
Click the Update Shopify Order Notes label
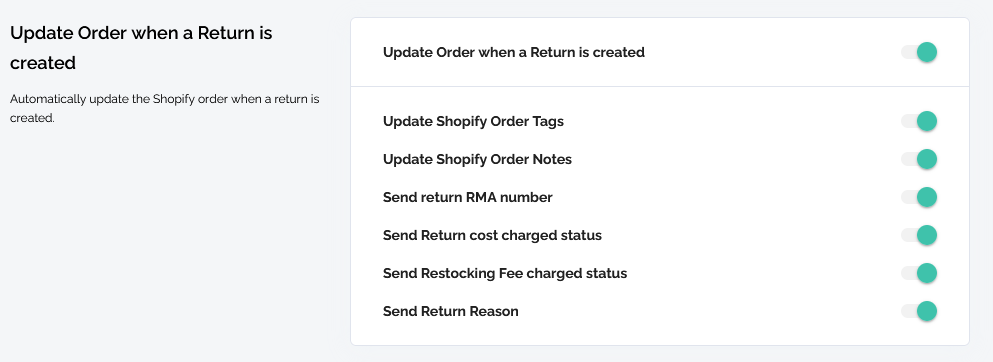[478, 159]
